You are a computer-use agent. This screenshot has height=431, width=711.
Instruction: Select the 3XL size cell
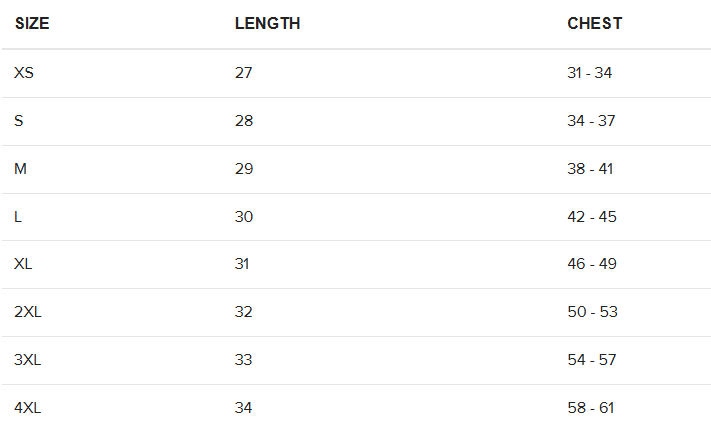tap(27, 360)
